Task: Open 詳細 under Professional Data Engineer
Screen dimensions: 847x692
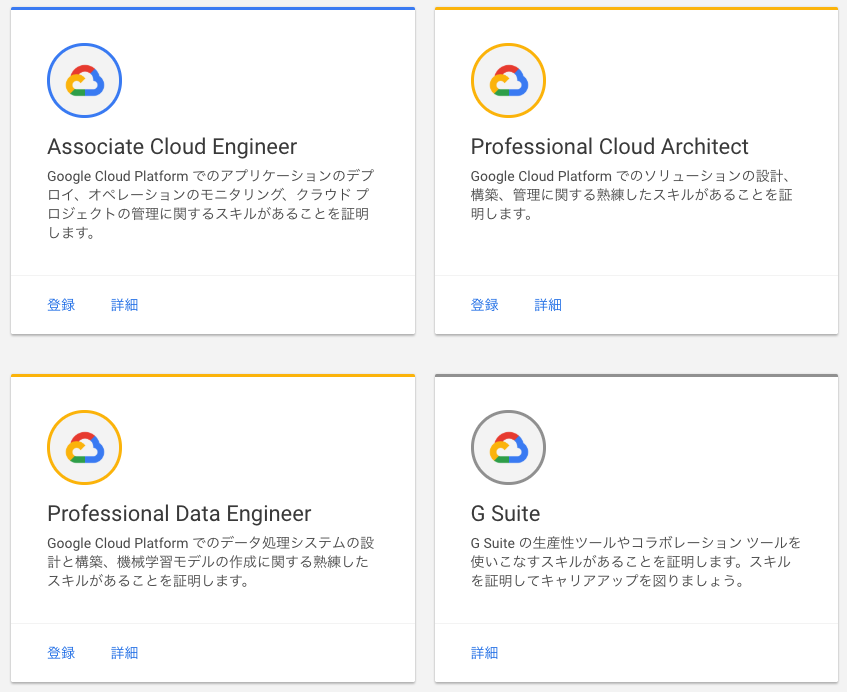Action: [x=124, y=652]
